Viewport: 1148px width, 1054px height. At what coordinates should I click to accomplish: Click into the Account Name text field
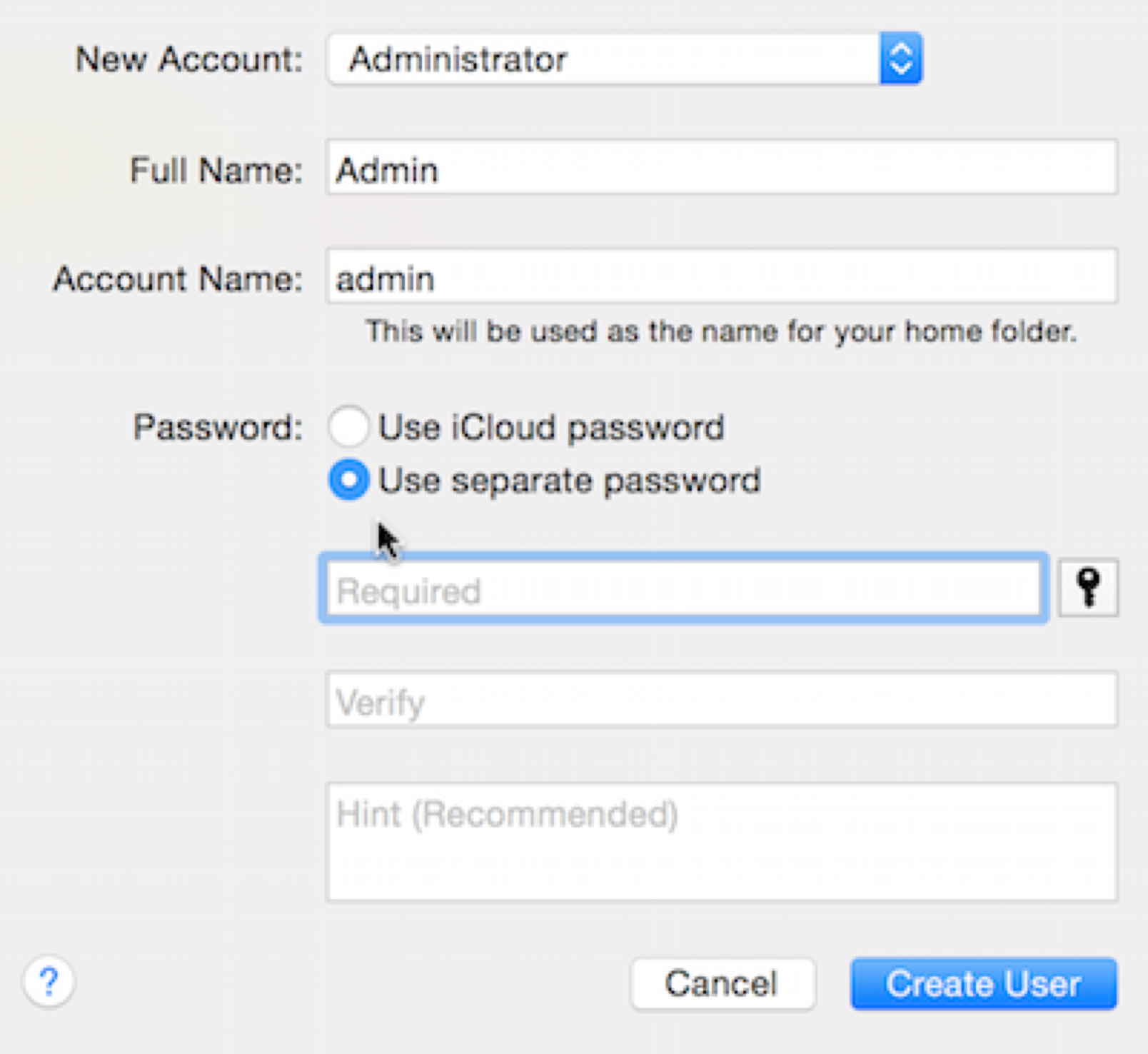(721, 277)
